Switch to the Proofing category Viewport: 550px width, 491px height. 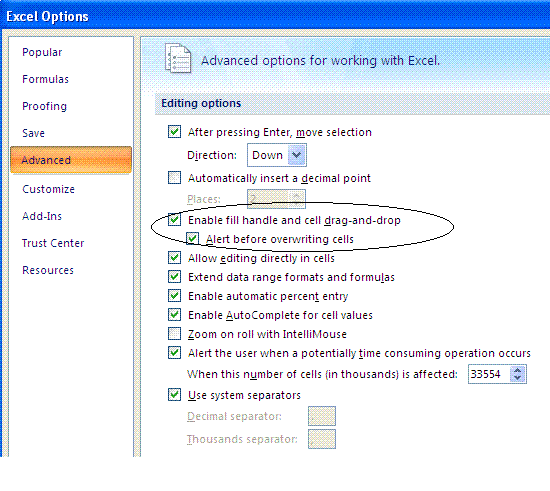click(44, 106)
